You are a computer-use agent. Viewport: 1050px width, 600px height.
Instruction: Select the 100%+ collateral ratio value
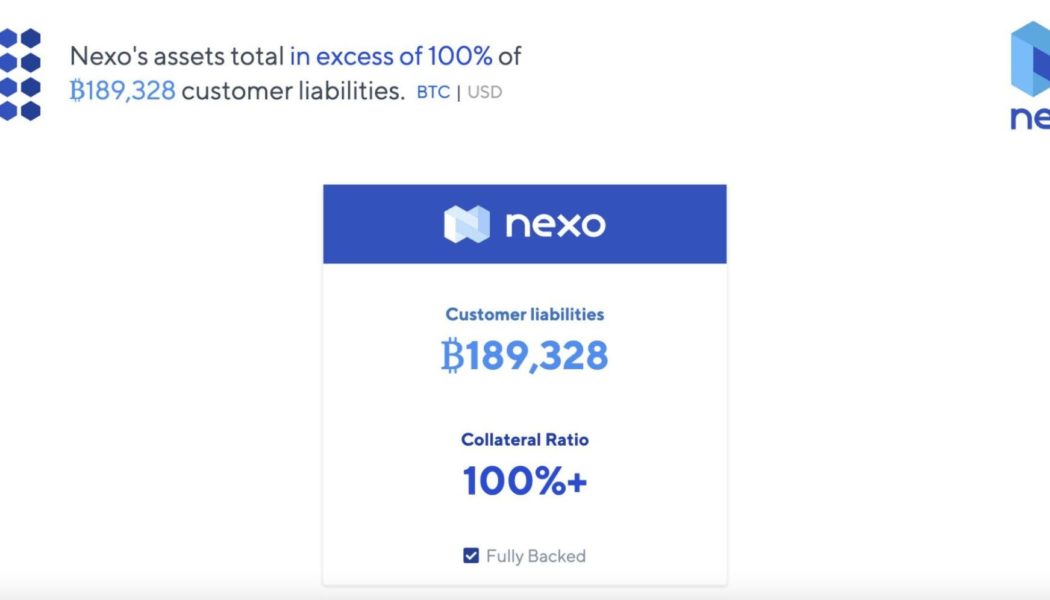pyautogui.click(x=525, y=482)
